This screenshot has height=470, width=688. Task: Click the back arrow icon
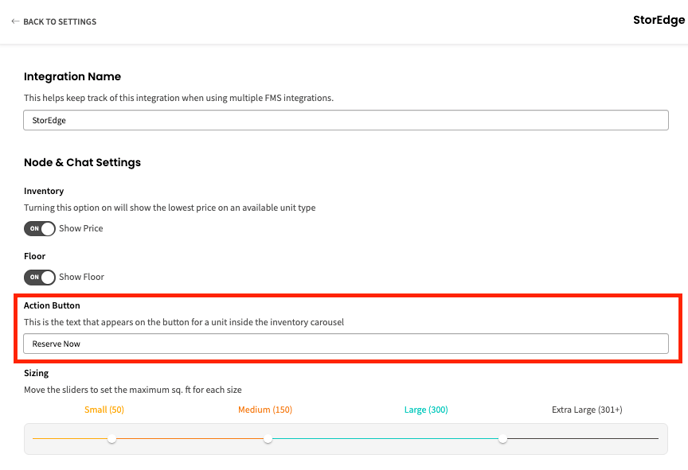pos(15,21)
